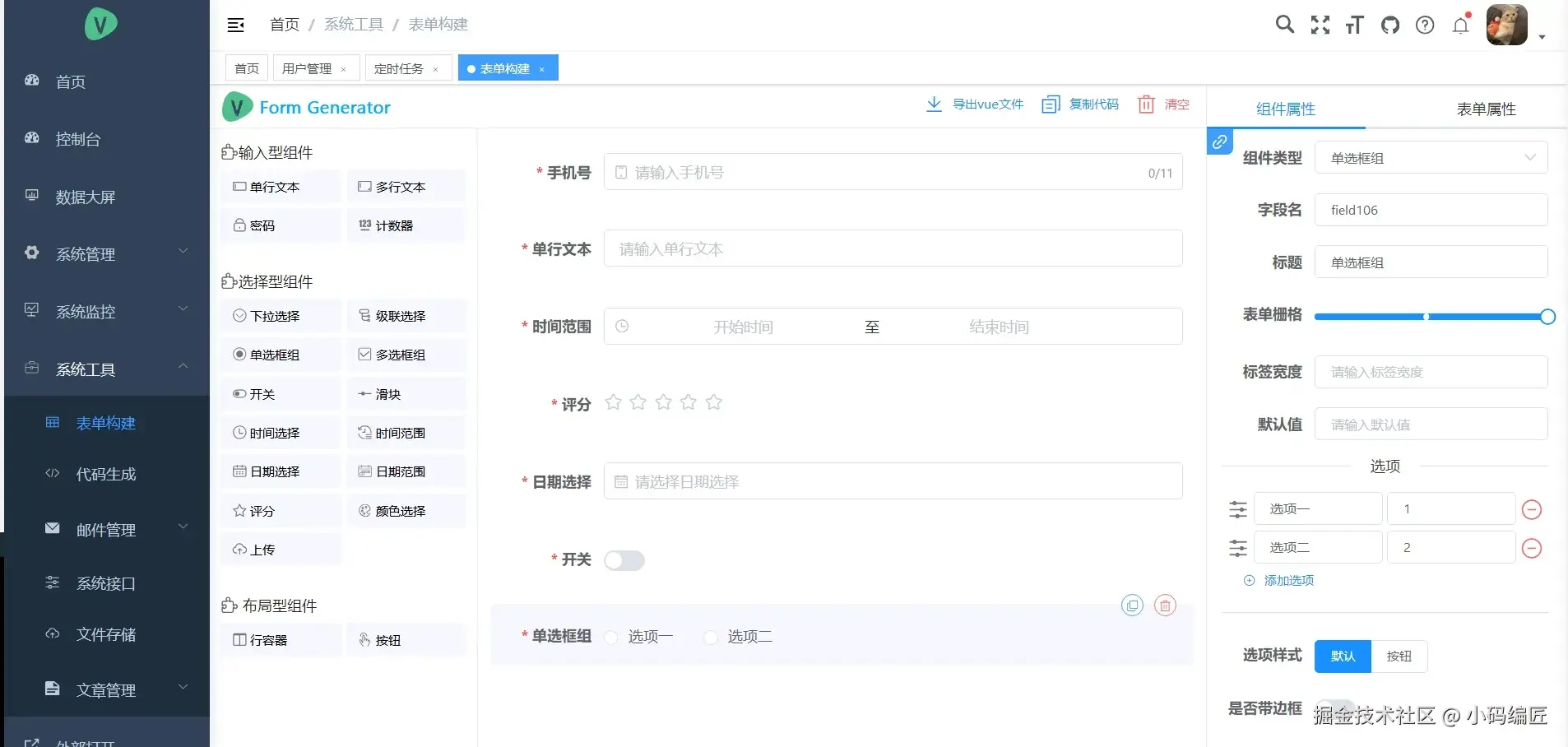Viewport: 1568px width, 747px height.
Task: Open the help question mark icon
Action: coord(1425,26)
